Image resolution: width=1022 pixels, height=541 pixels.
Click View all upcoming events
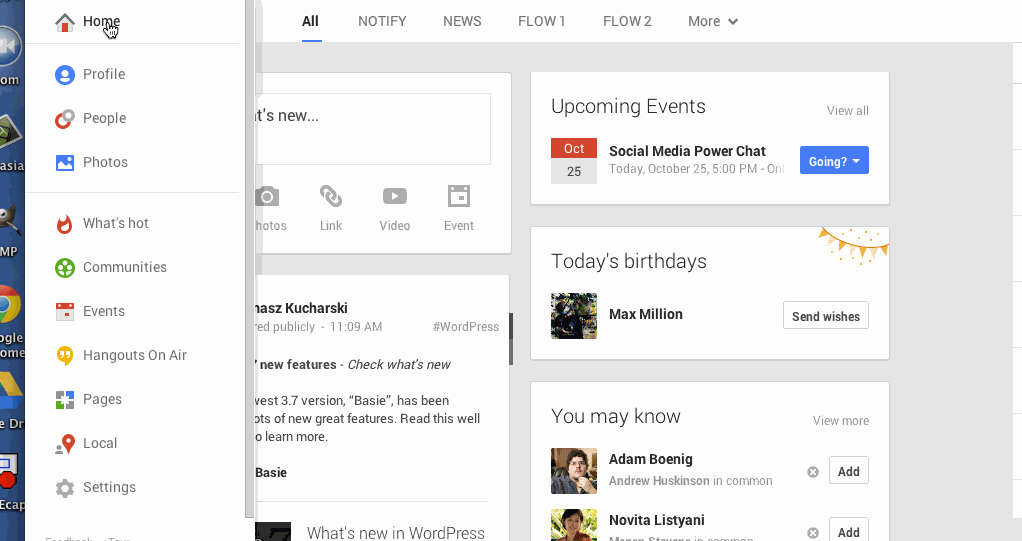(847, 111)
